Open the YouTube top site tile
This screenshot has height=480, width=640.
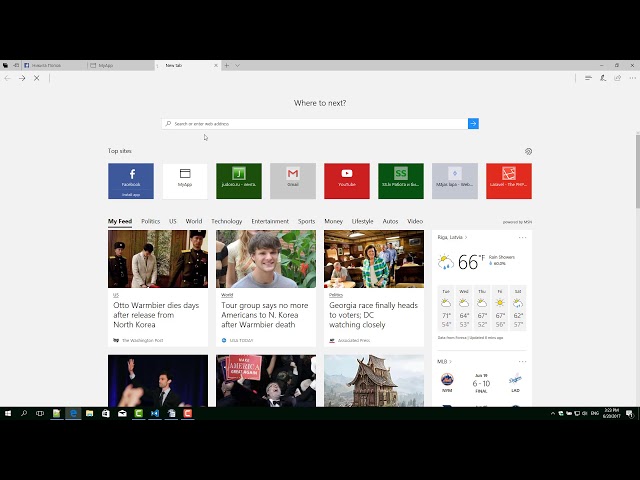coord(347,181)
